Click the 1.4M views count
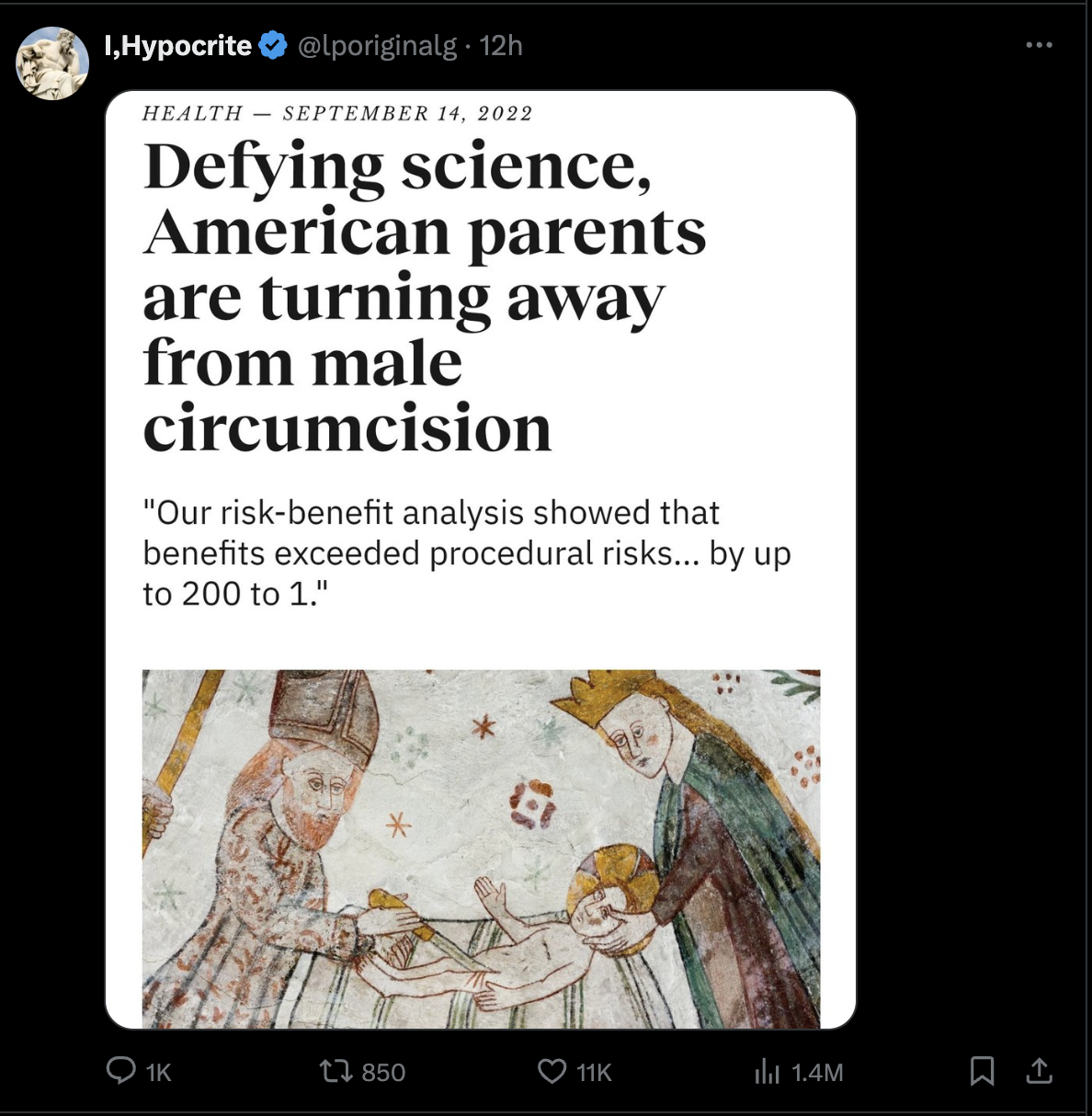Image resolution: width=1092 pixels, height=1116 pixels. pos(817,1073)
